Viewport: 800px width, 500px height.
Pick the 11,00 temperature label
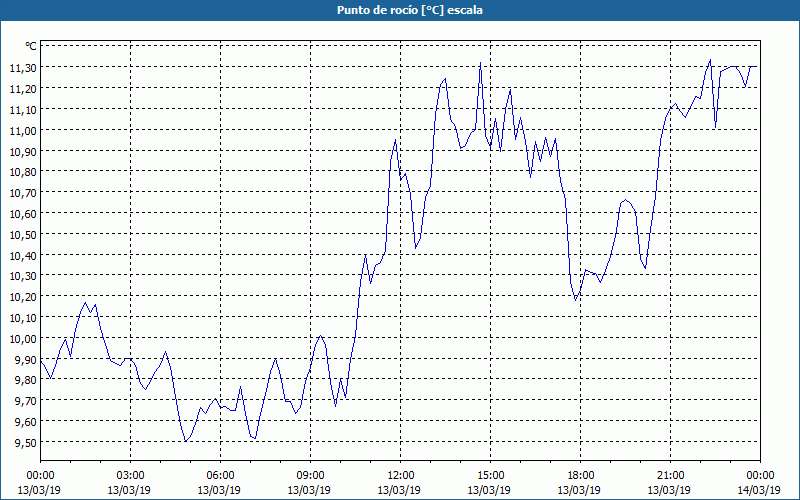pos(23,130)
